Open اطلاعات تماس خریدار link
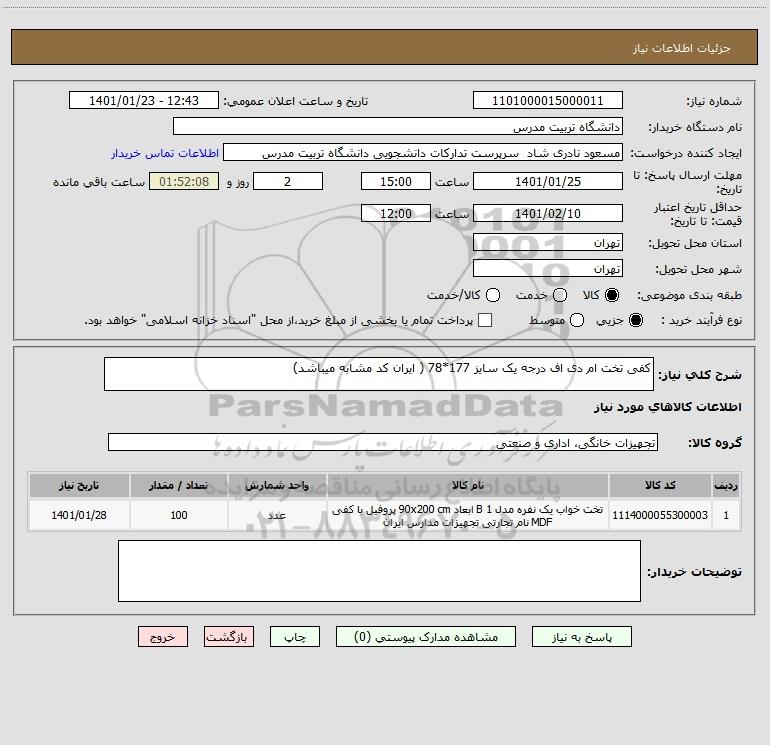 click(x=165, y=153)
